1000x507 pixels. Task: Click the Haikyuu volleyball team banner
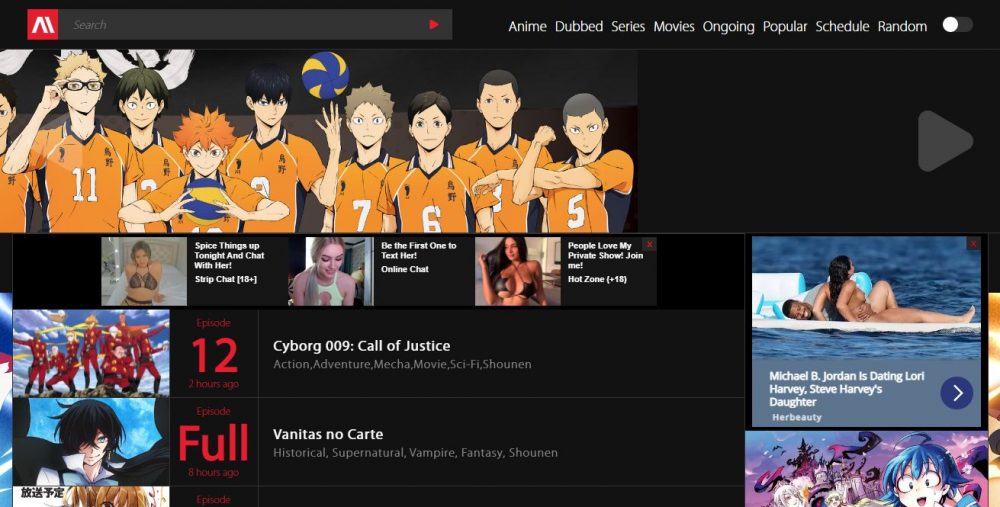[x=319, y=141]
